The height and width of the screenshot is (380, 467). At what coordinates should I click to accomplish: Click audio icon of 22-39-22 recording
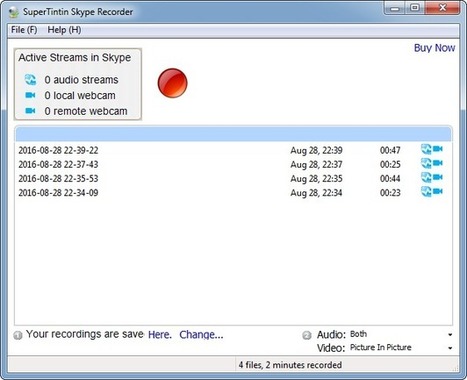pos(426,149)
